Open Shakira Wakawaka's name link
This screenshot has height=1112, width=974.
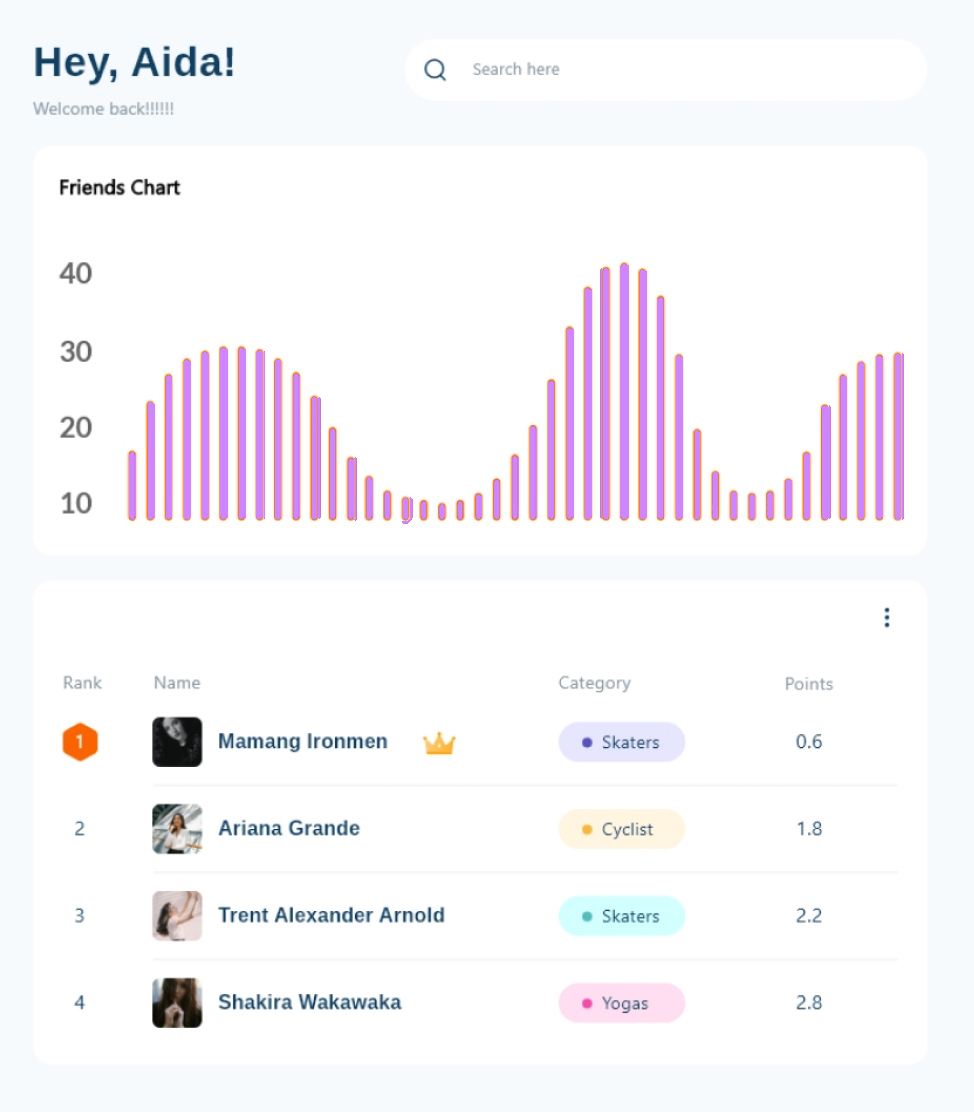310,1003
